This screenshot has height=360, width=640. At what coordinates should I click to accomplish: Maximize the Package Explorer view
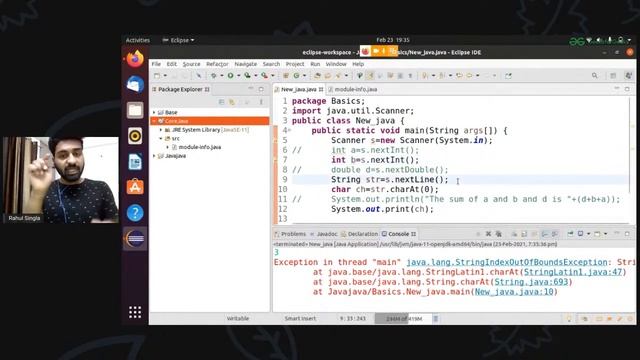click(x=261, y=89)
